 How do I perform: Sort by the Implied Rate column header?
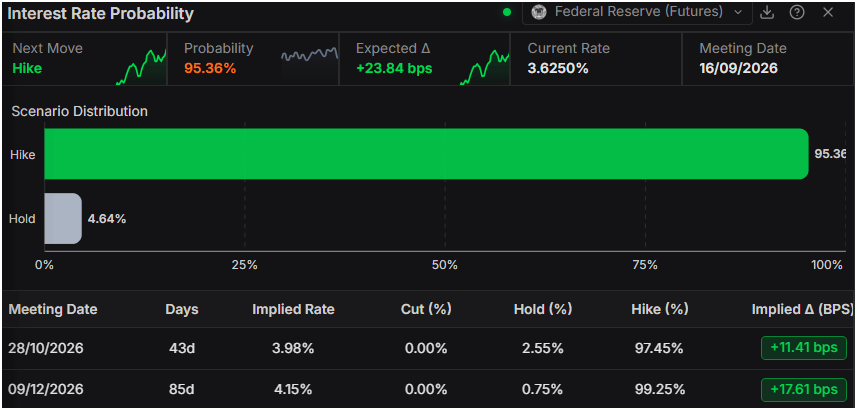click(293, 309)
